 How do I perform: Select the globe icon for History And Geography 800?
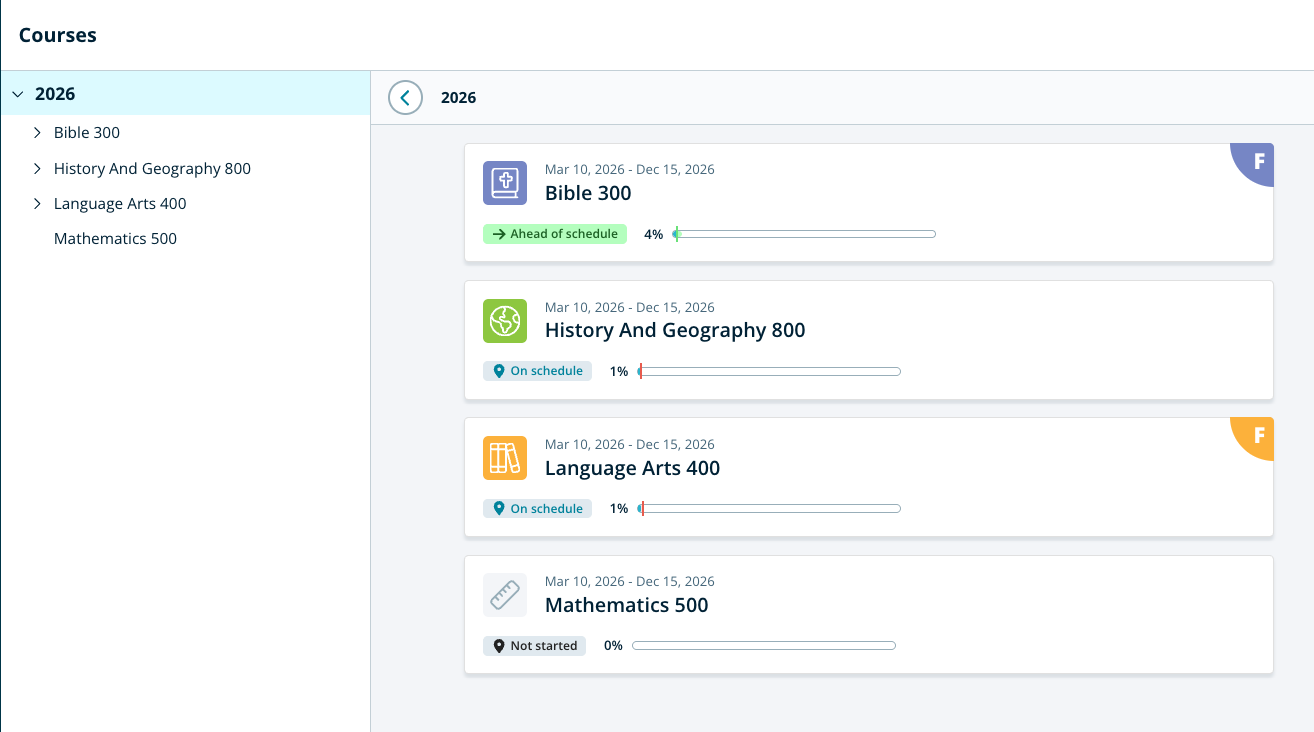pos(505,321)
